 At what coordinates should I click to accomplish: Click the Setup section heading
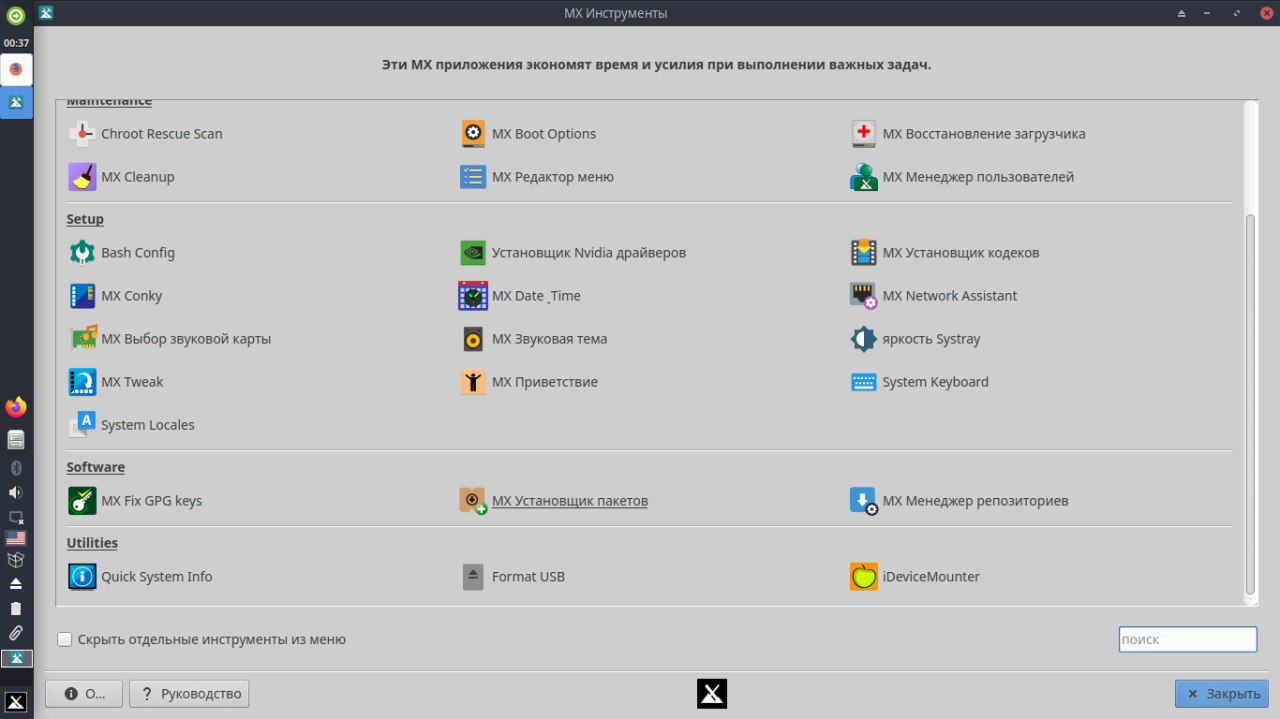click(x=85, y=219)
